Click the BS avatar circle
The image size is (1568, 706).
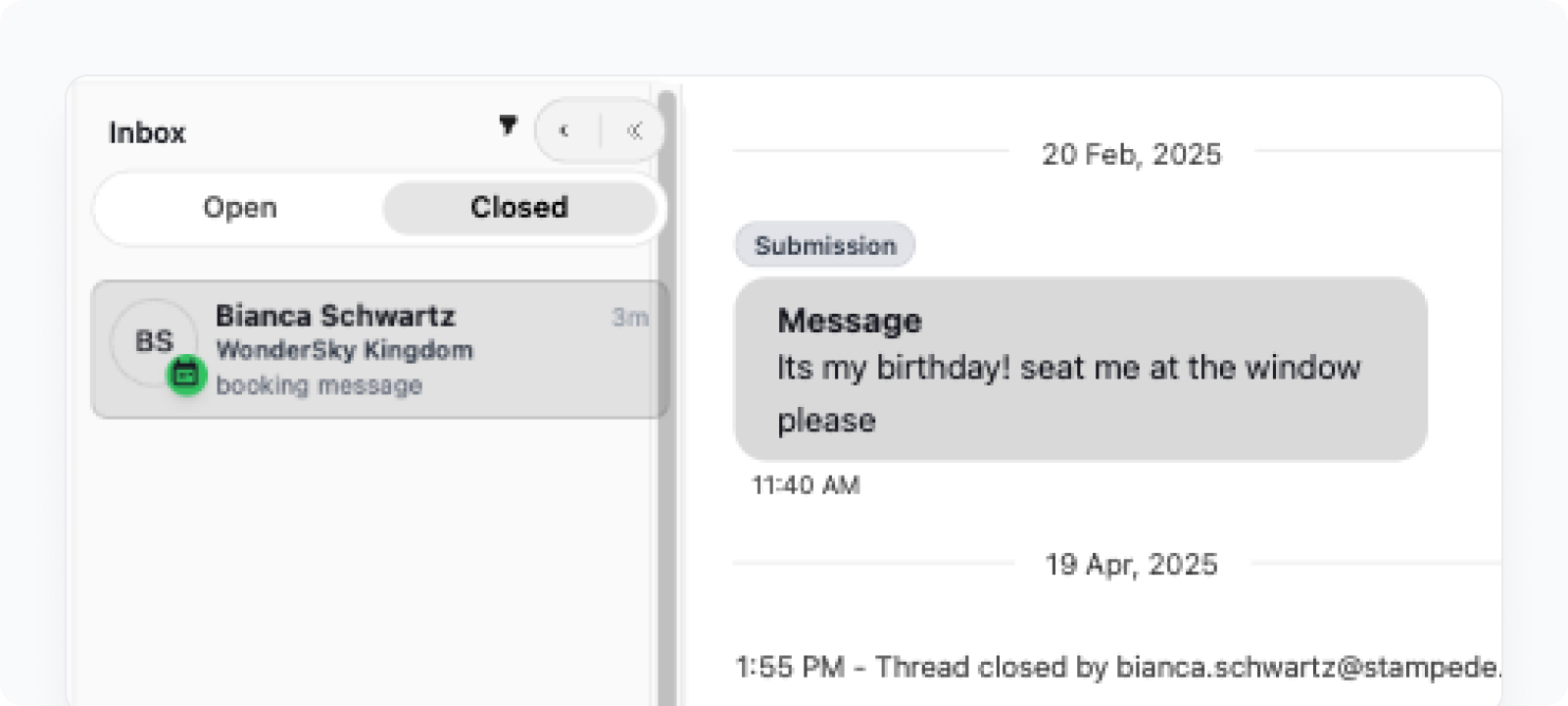(154, 341)
